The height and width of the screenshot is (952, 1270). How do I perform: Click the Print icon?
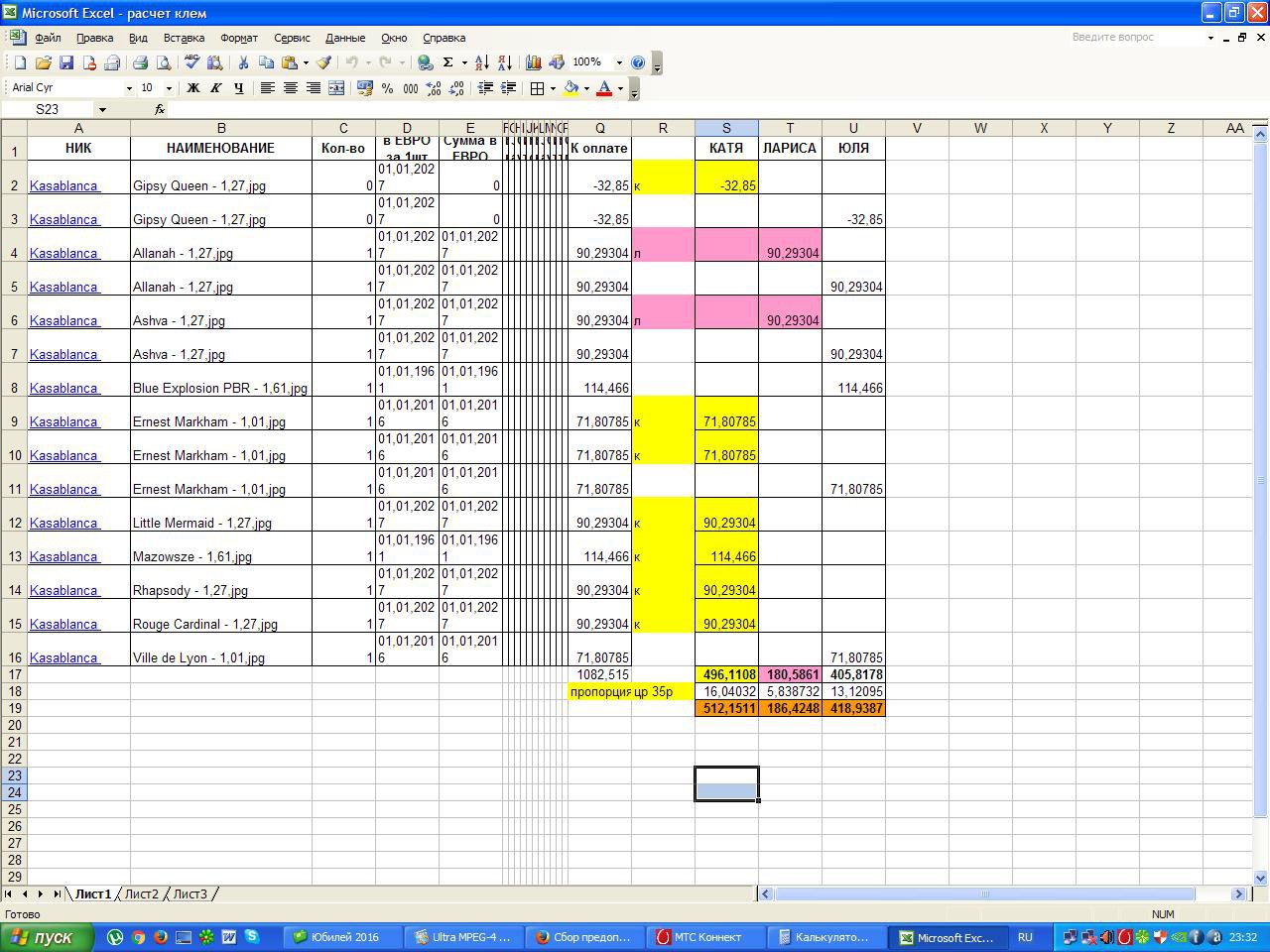pos(140,62)
